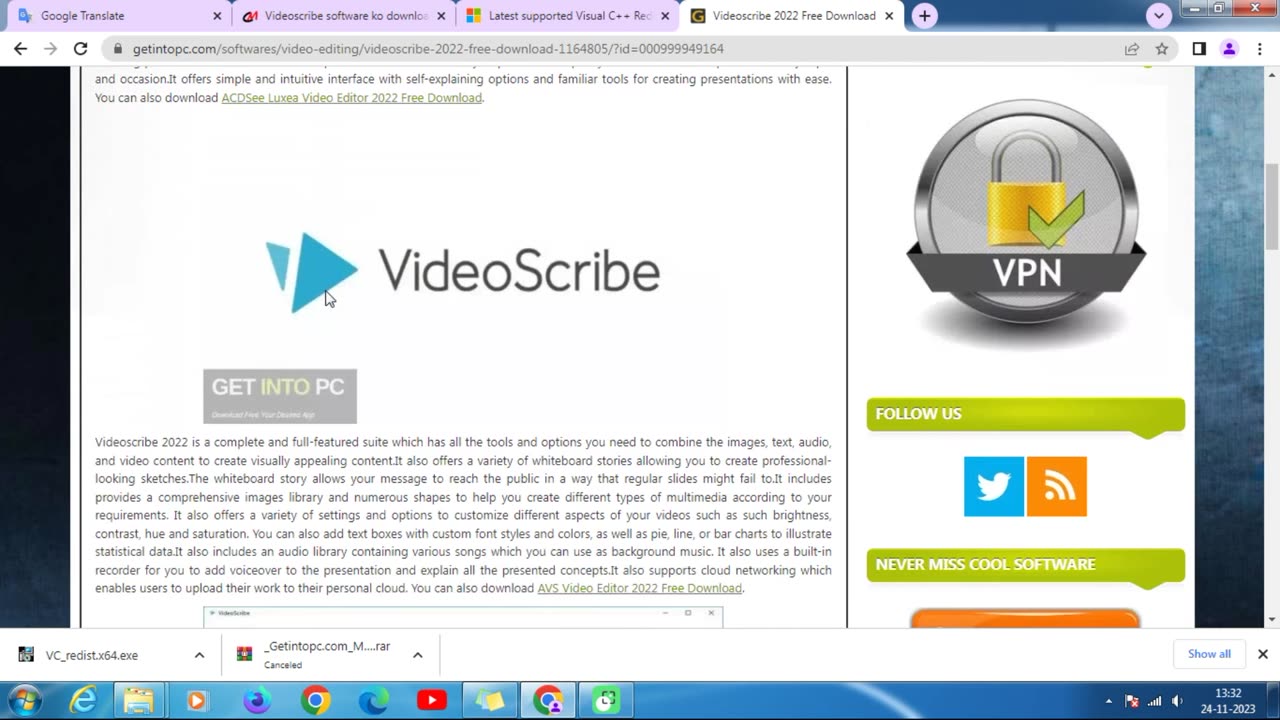View site information lock icon
1280x720 pixels.
[x=118, y=48]
